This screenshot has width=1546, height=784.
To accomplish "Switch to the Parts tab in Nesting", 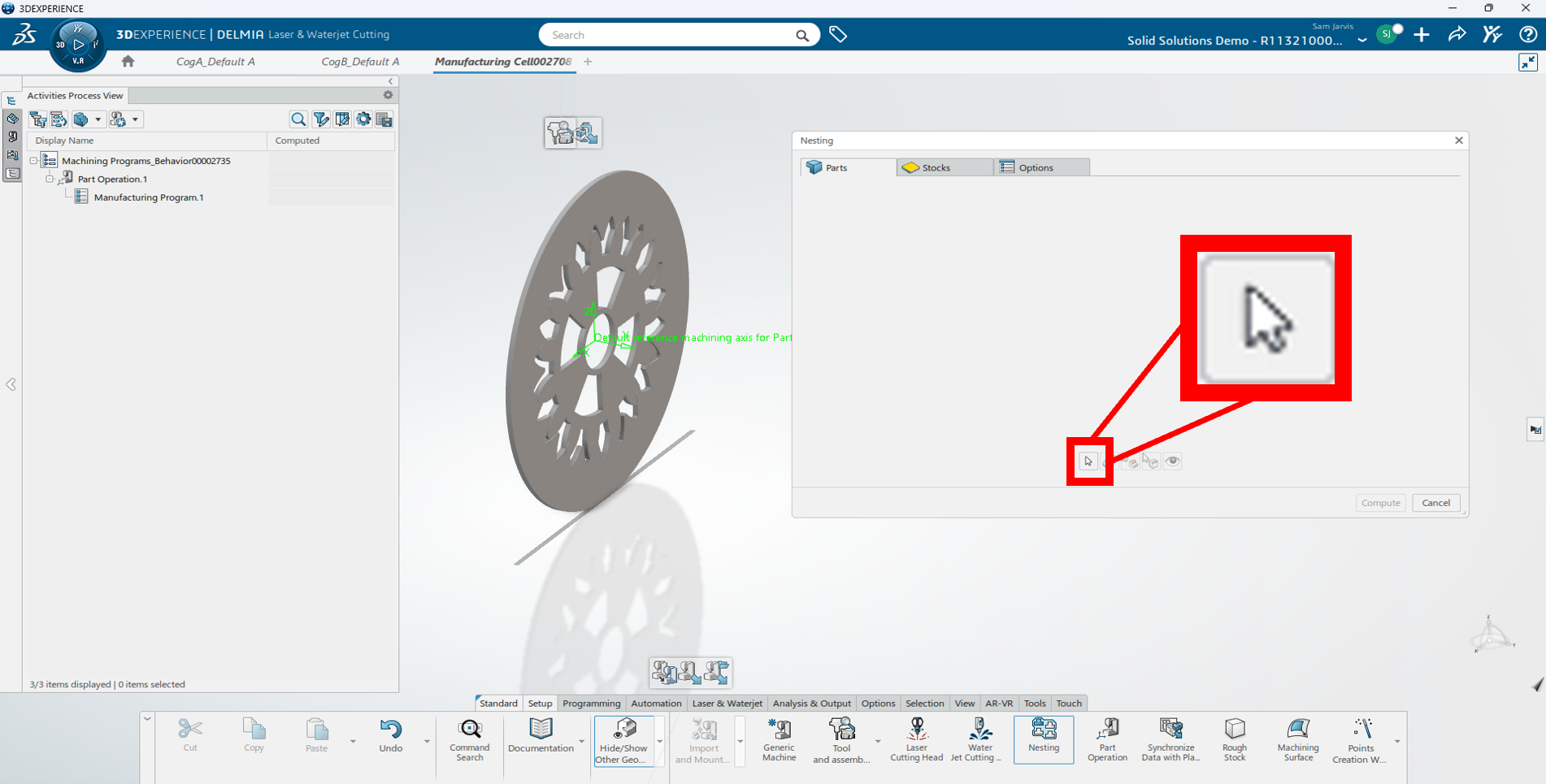I will [x=848, y=167].
